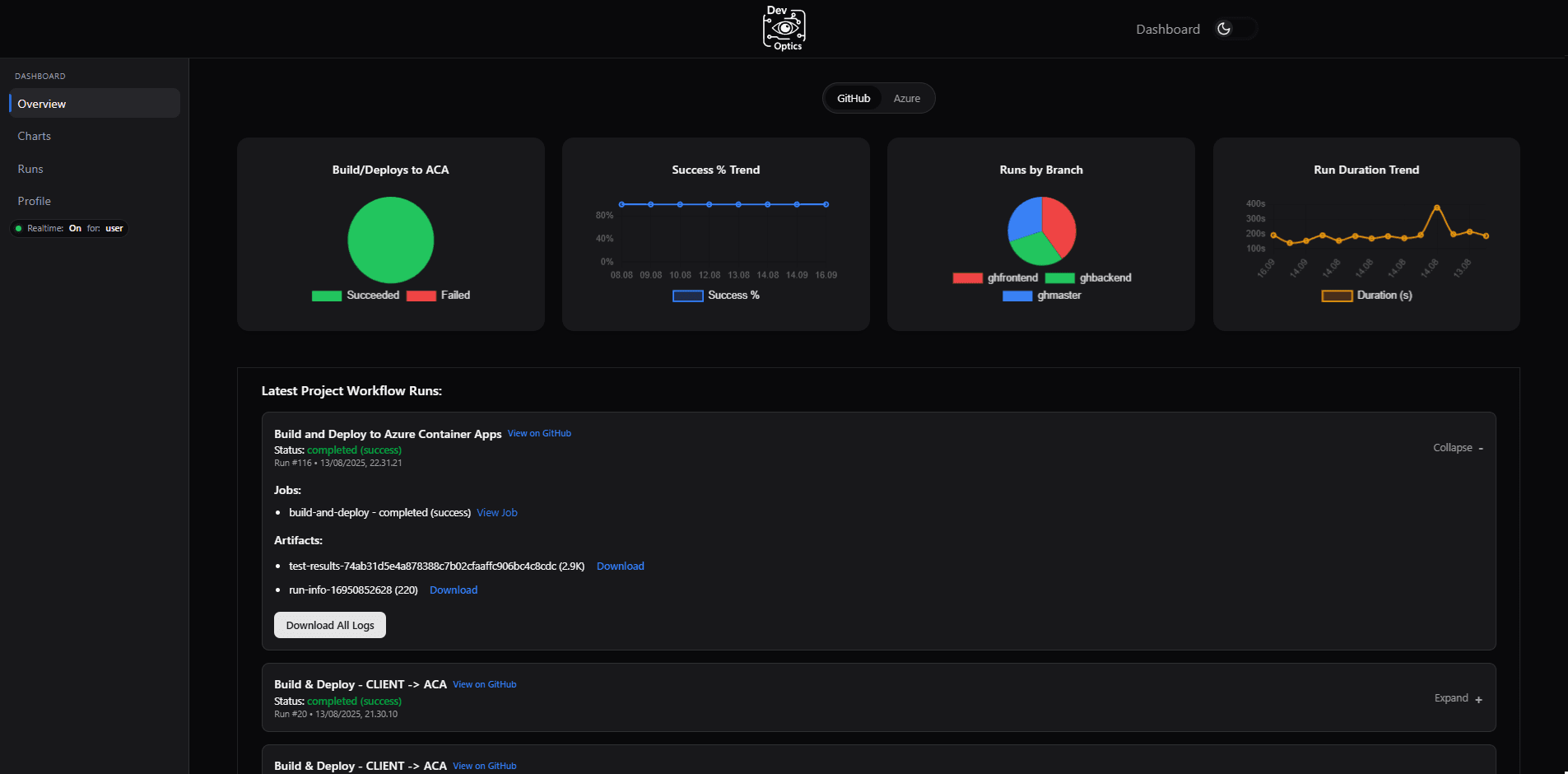Click the Realtime On status indicator

[70, 229]
